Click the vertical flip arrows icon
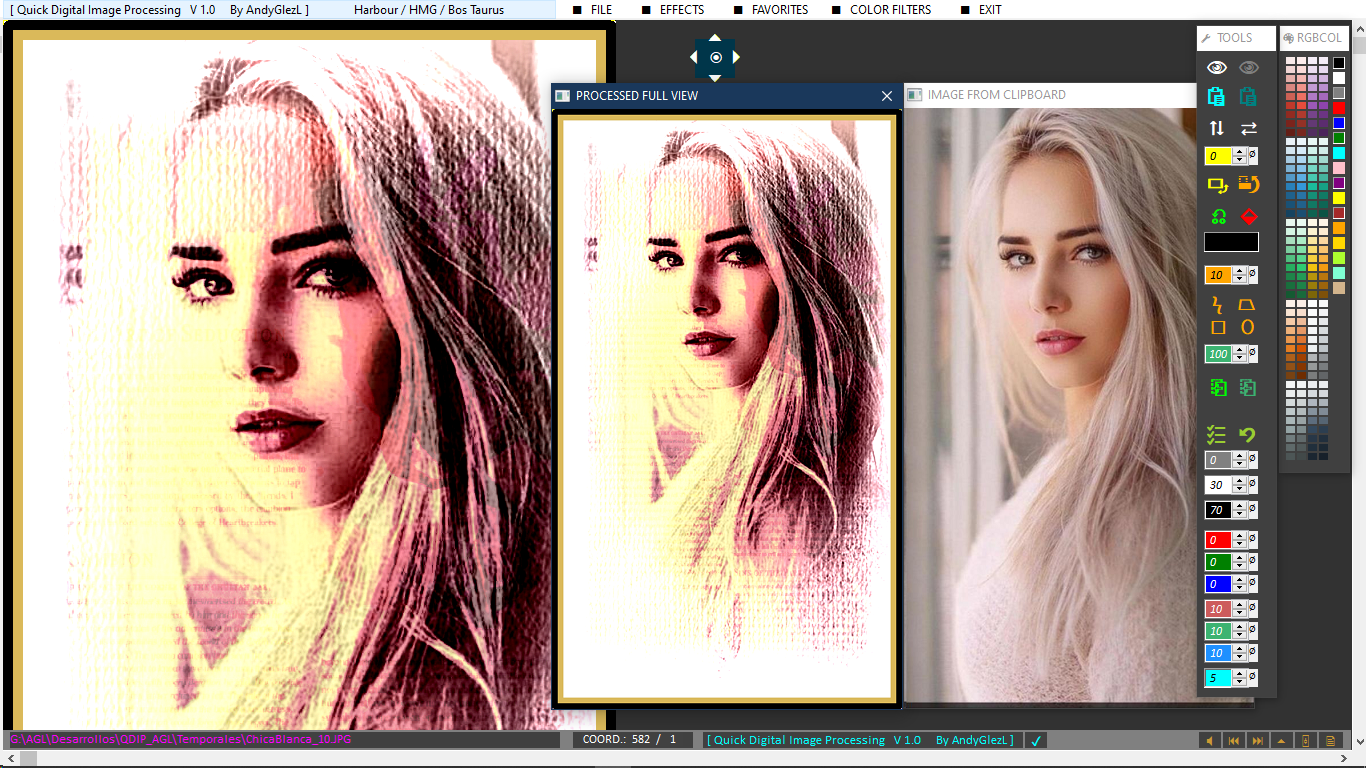This screenshot has height=768, width=1366. pos(1216,128)
